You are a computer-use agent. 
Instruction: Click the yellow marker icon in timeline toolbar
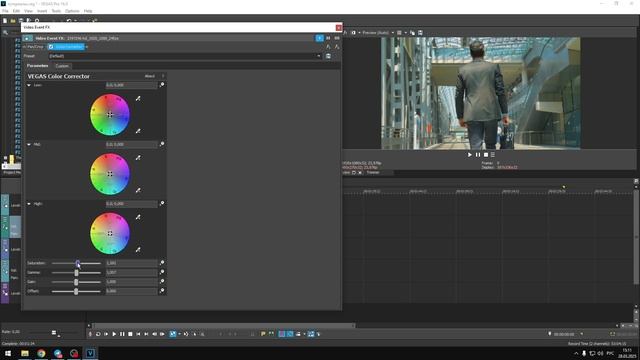pos(263,334)
